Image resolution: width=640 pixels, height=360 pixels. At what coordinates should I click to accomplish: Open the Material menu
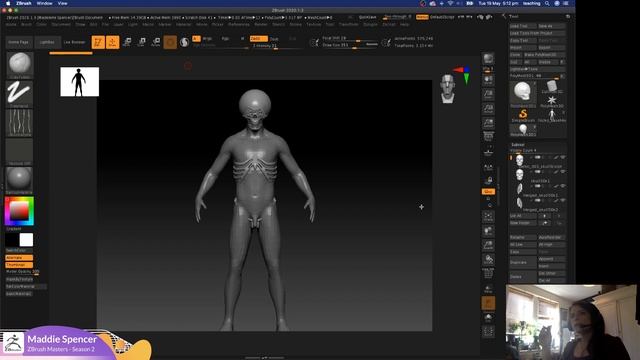click(x=183, y=24)
